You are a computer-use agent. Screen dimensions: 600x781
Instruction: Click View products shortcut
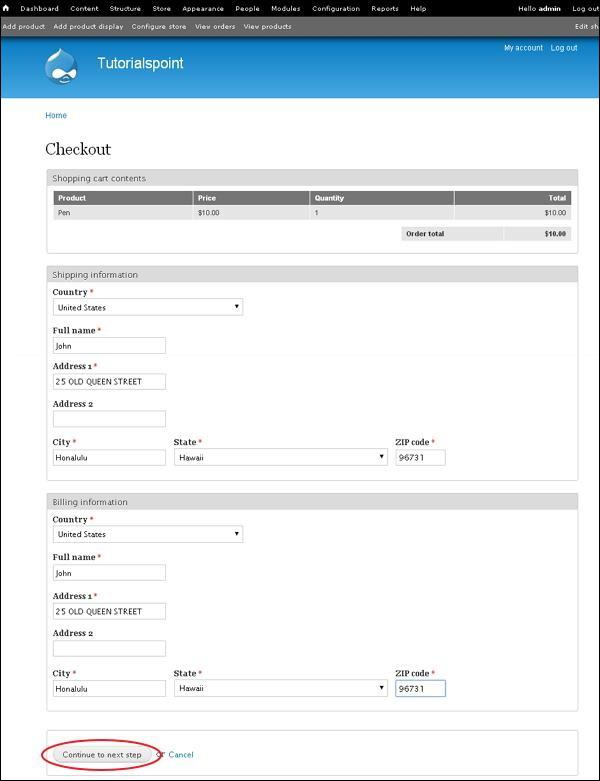coord(267,26)
